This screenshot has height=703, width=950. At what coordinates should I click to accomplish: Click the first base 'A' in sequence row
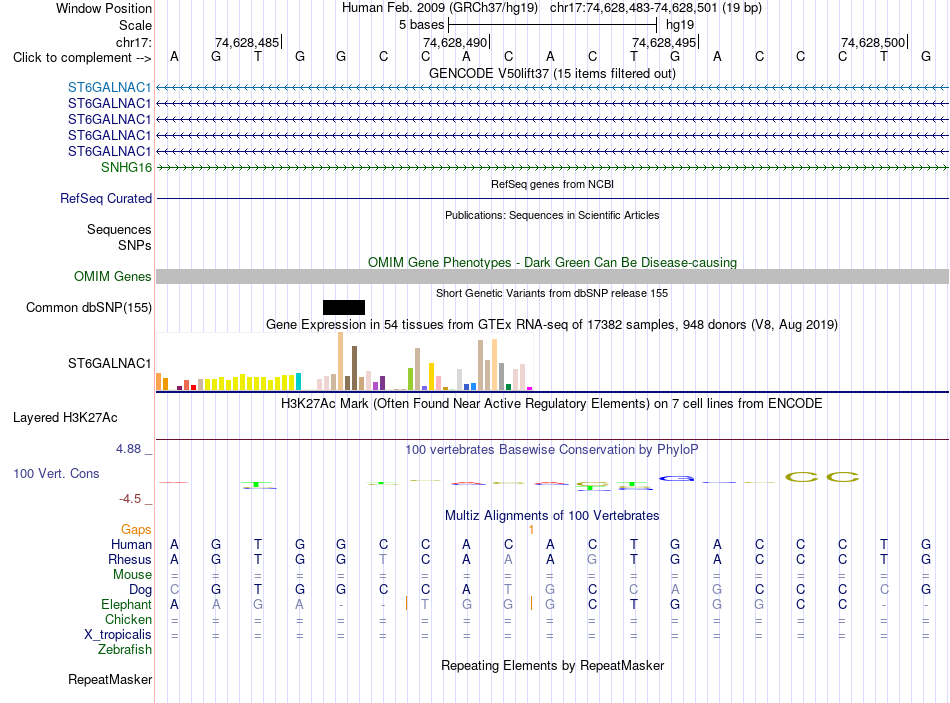174,56
